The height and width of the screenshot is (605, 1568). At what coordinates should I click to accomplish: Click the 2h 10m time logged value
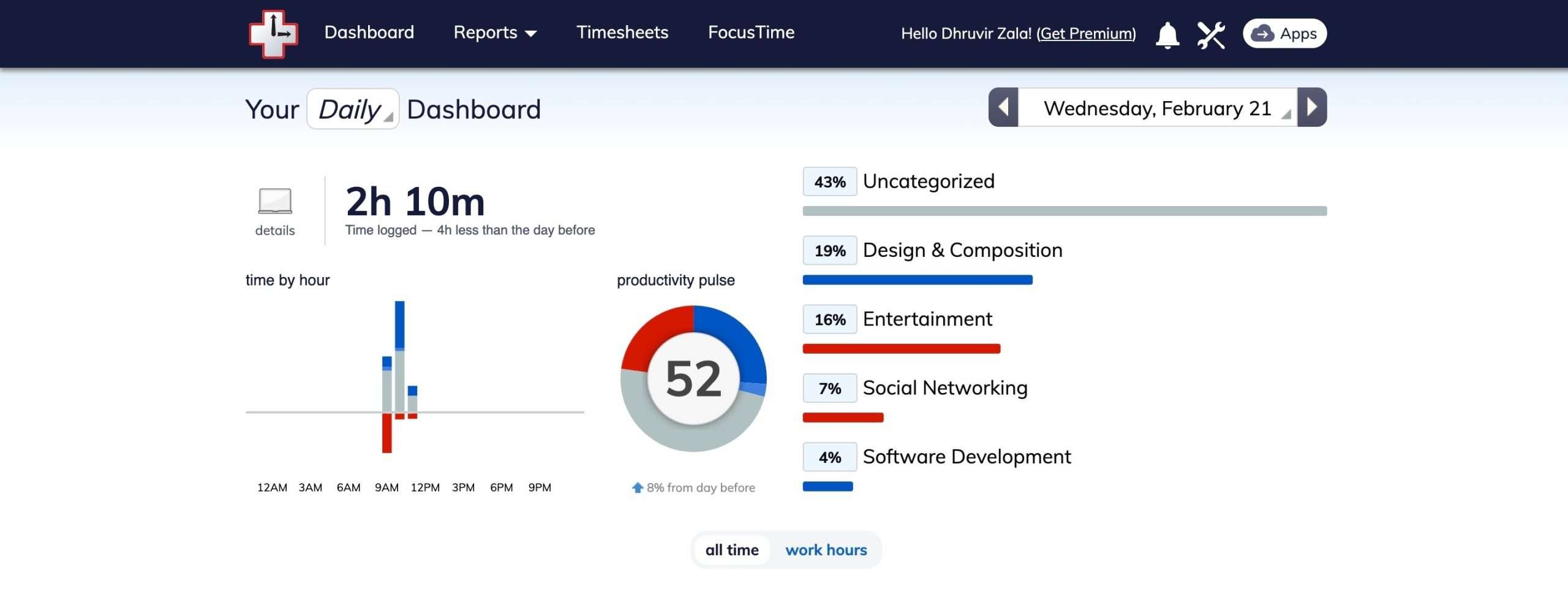point(415,202)
